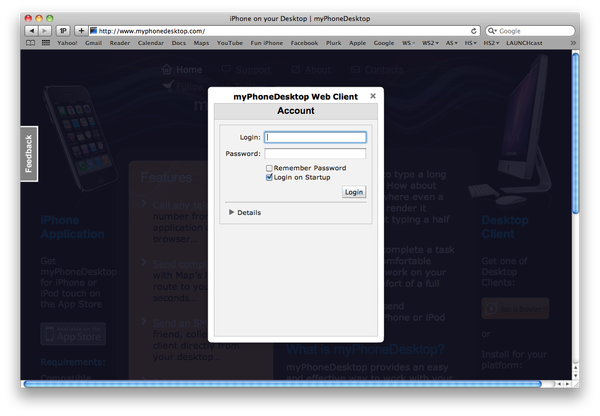Open the Gmail bookmark

click(93, 43)
